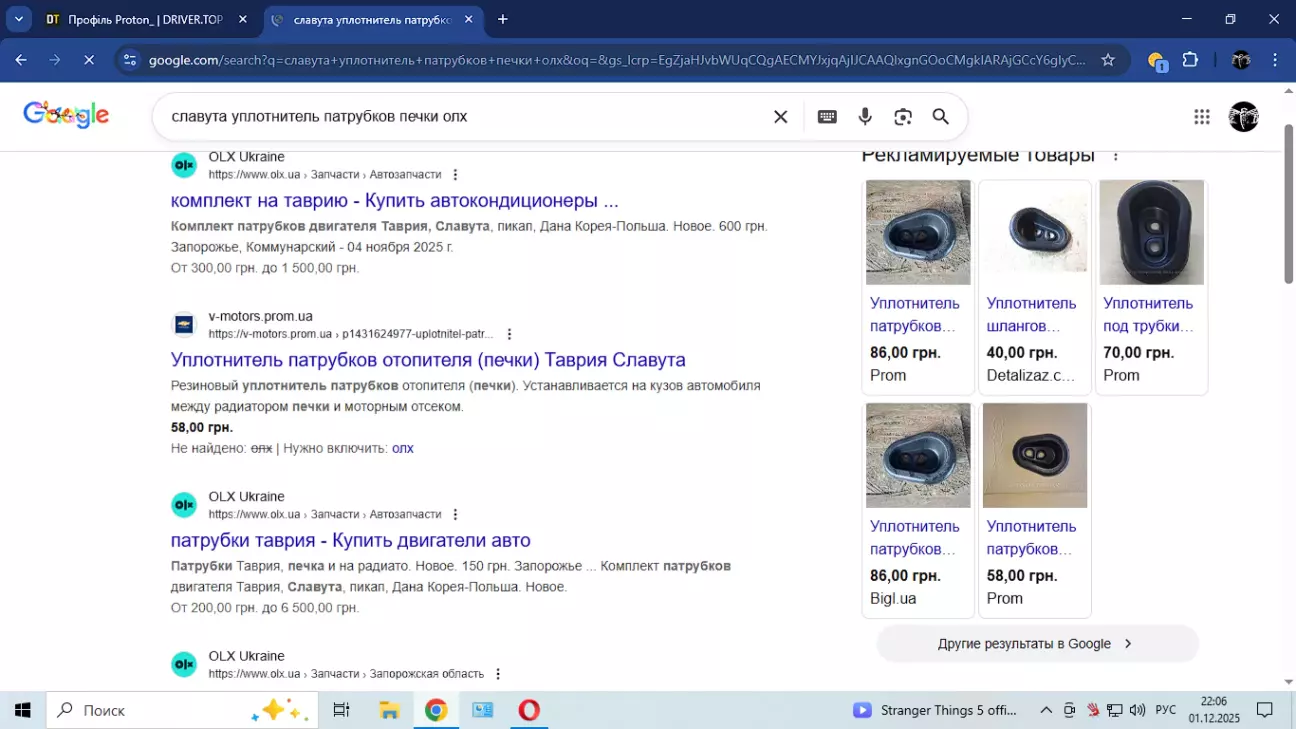
Task: Open the 40,00 грн. product thumbnail
Action: pyautogui.click(x=1034, y=232)
